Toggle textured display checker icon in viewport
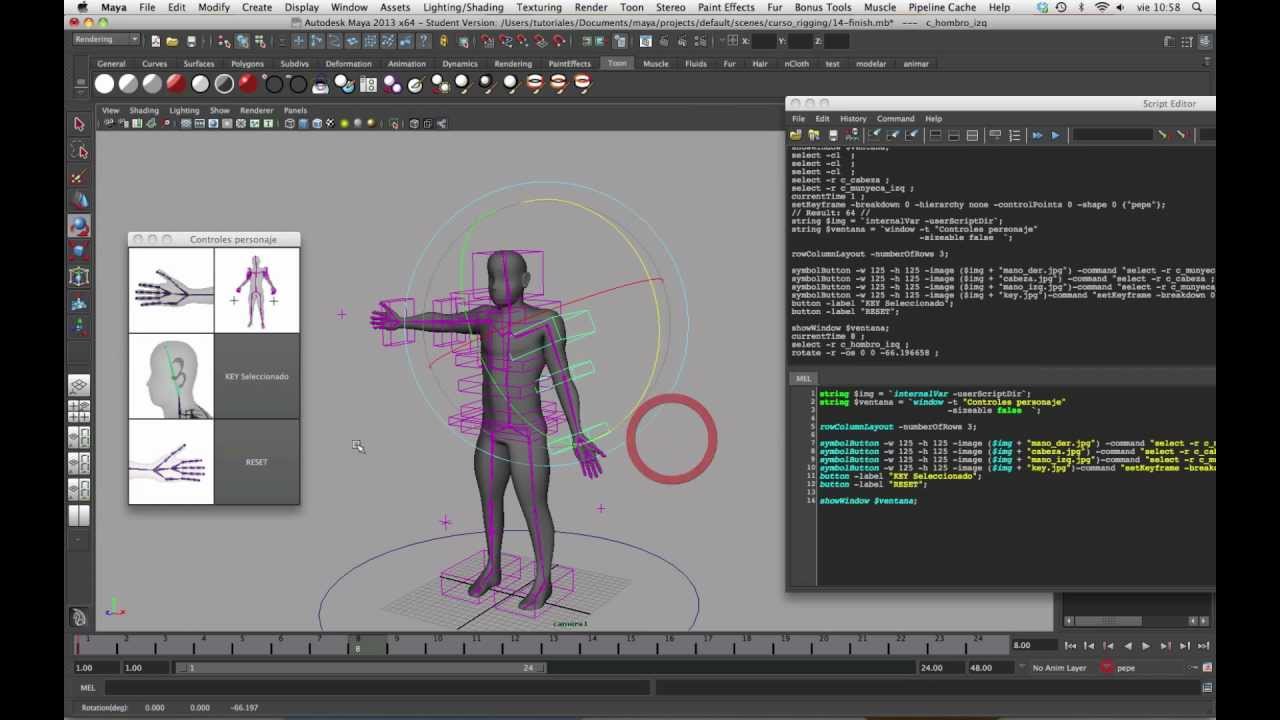The height and width of the screenshot is (720, 1280). (x=330, y=124)
